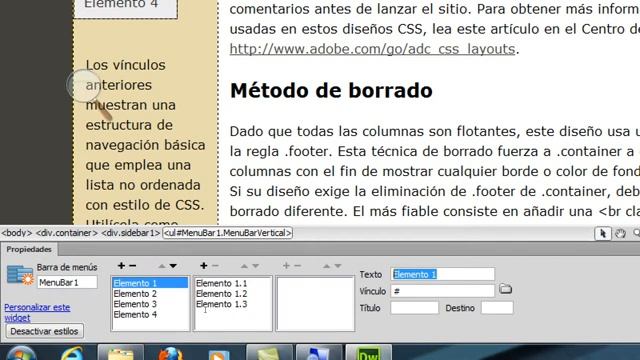Screen dimensions: 640x360
Task: Select Elemento 1.3 in the submenu list
Action: [x=233, y=304]
